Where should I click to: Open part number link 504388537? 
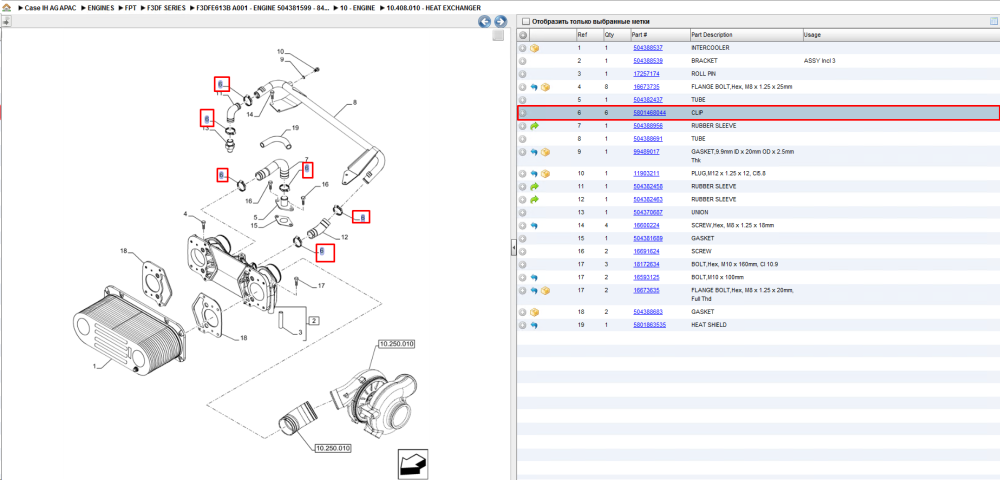pyautogui.click(x=647, y=48)
